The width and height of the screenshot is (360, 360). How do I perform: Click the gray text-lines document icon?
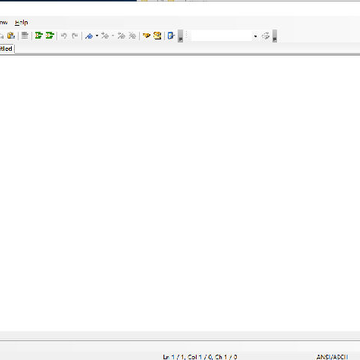point(25,36)
